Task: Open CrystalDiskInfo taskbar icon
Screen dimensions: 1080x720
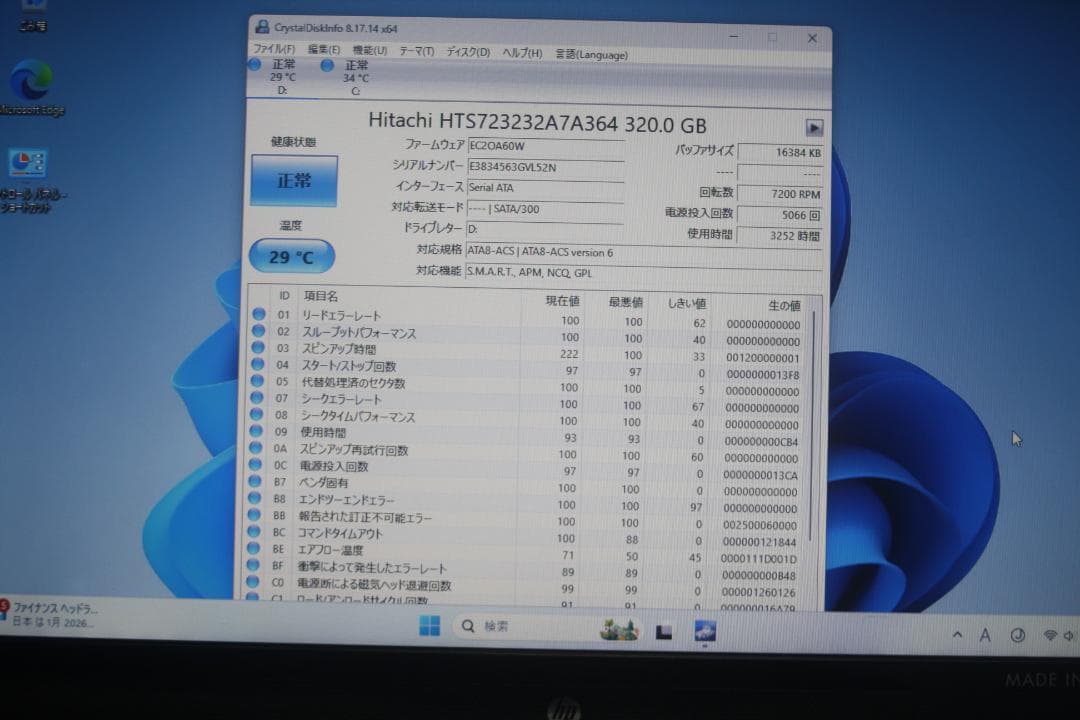Action: [x=705, y=631]
